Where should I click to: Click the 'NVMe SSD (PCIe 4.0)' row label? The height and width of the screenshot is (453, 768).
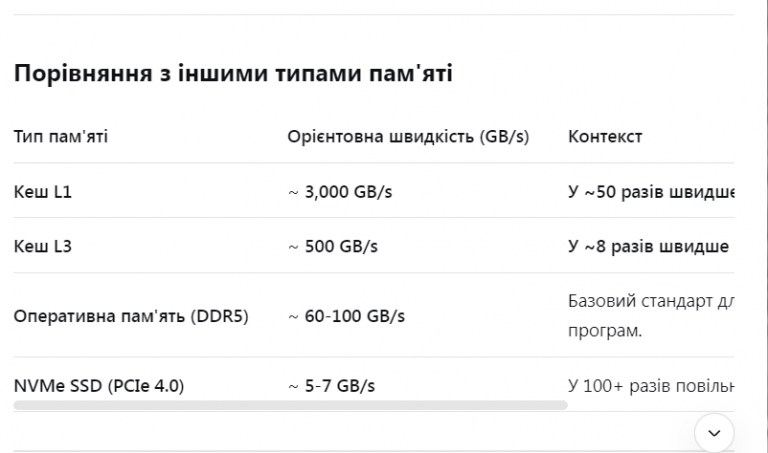99,385
